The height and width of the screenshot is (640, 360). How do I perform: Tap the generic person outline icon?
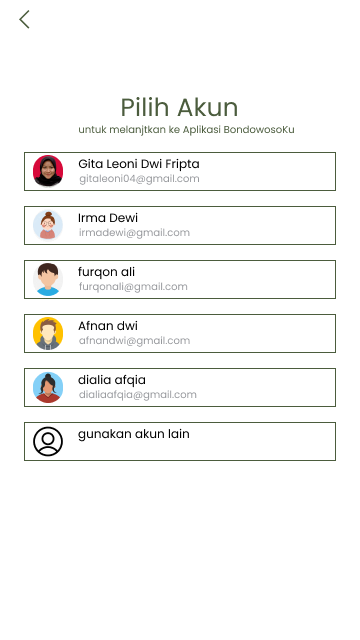click(48, 441)
